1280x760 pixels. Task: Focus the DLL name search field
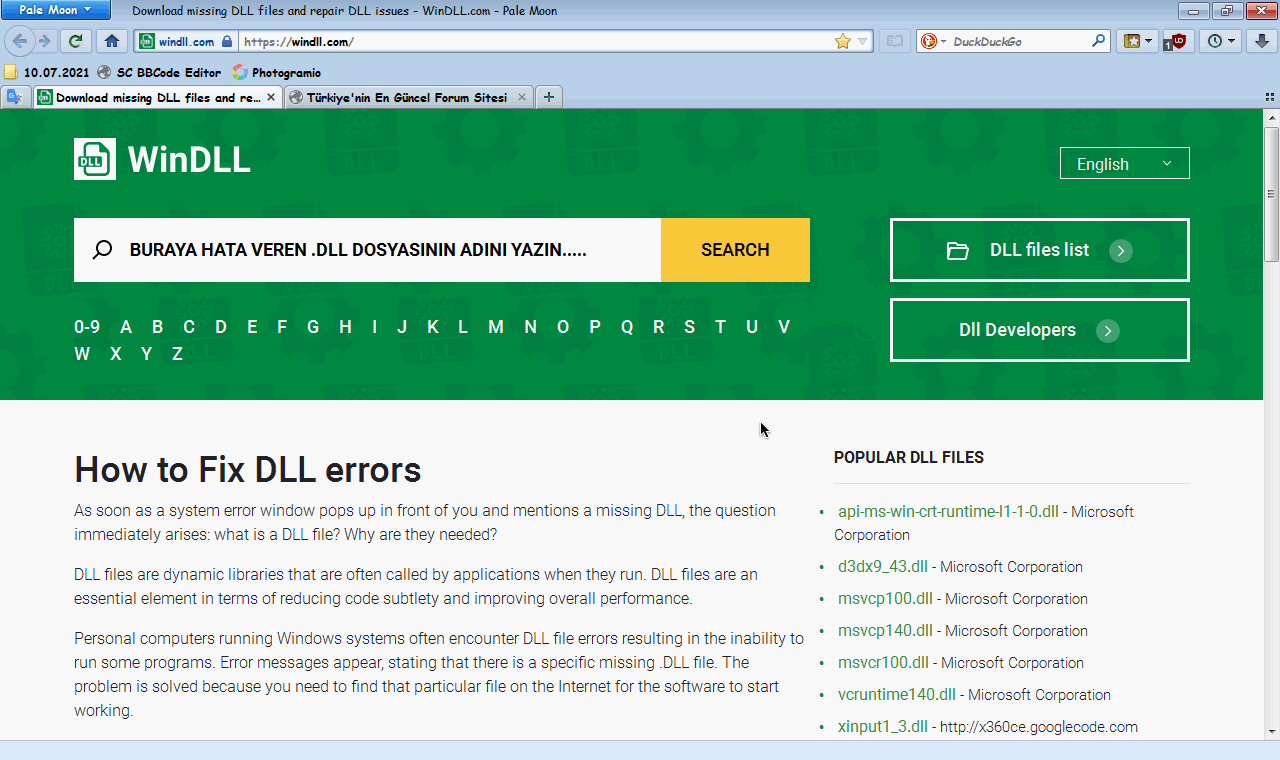(367, 250)
